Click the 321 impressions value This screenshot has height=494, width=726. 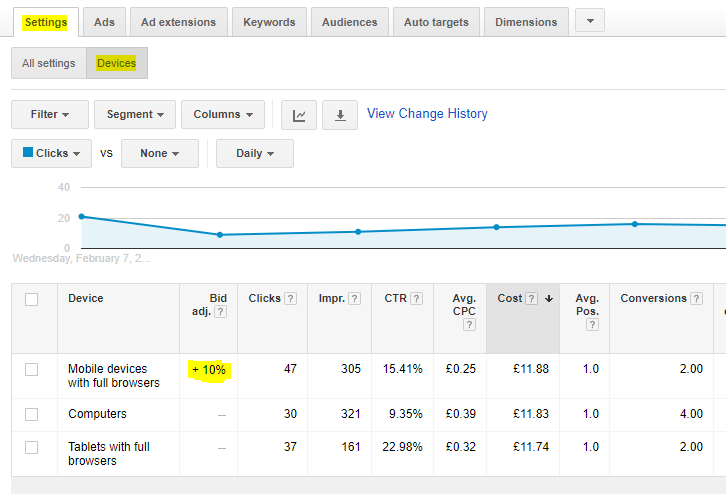(x=350, y=413)
